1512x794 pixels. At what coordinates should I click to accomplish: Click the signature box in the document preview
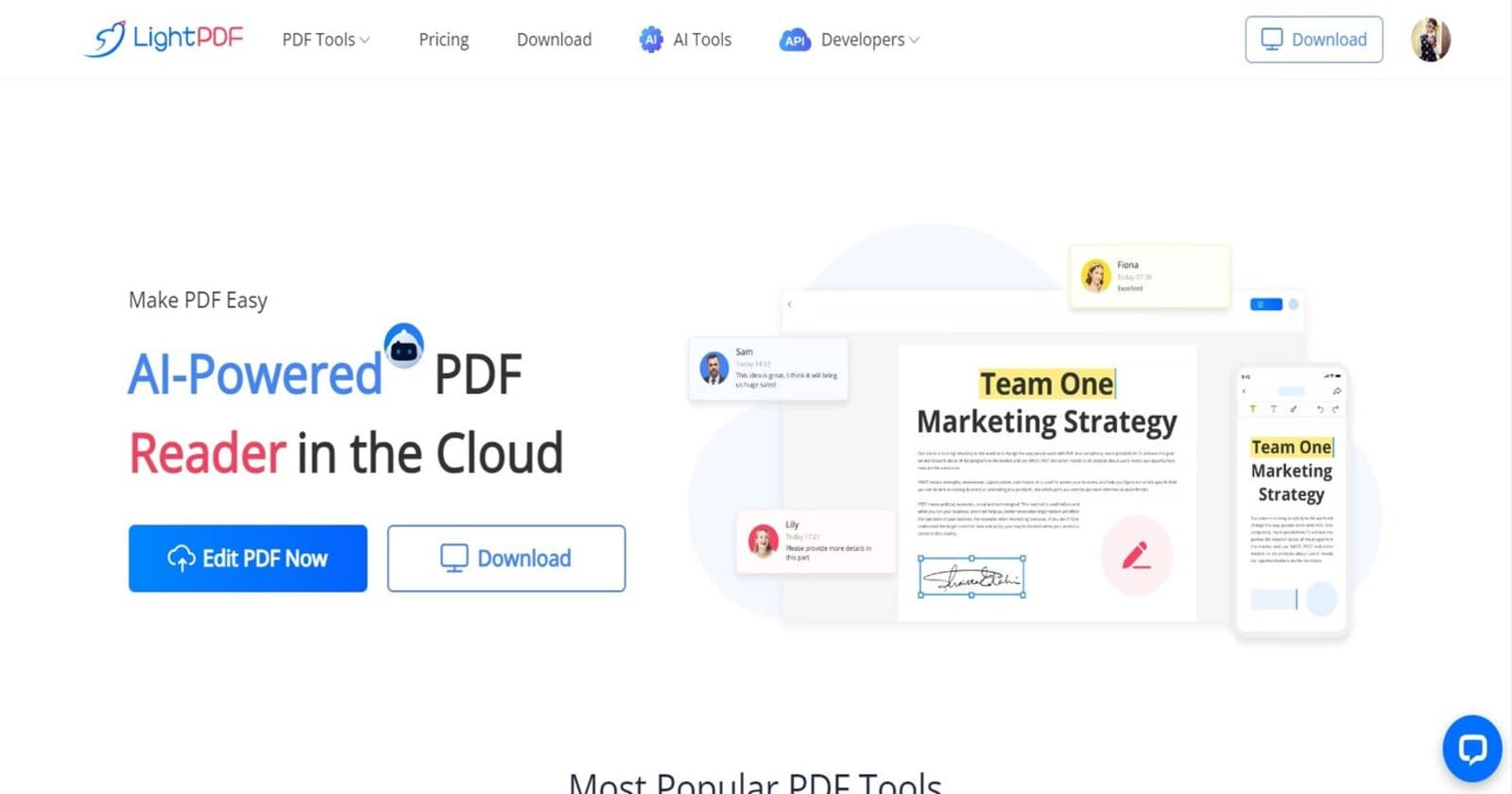pos(971,578)
